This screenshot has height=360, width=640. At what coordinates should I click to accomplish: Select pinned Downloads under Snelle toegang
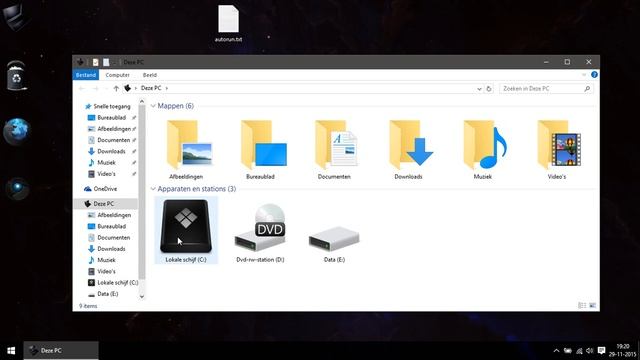111,151
